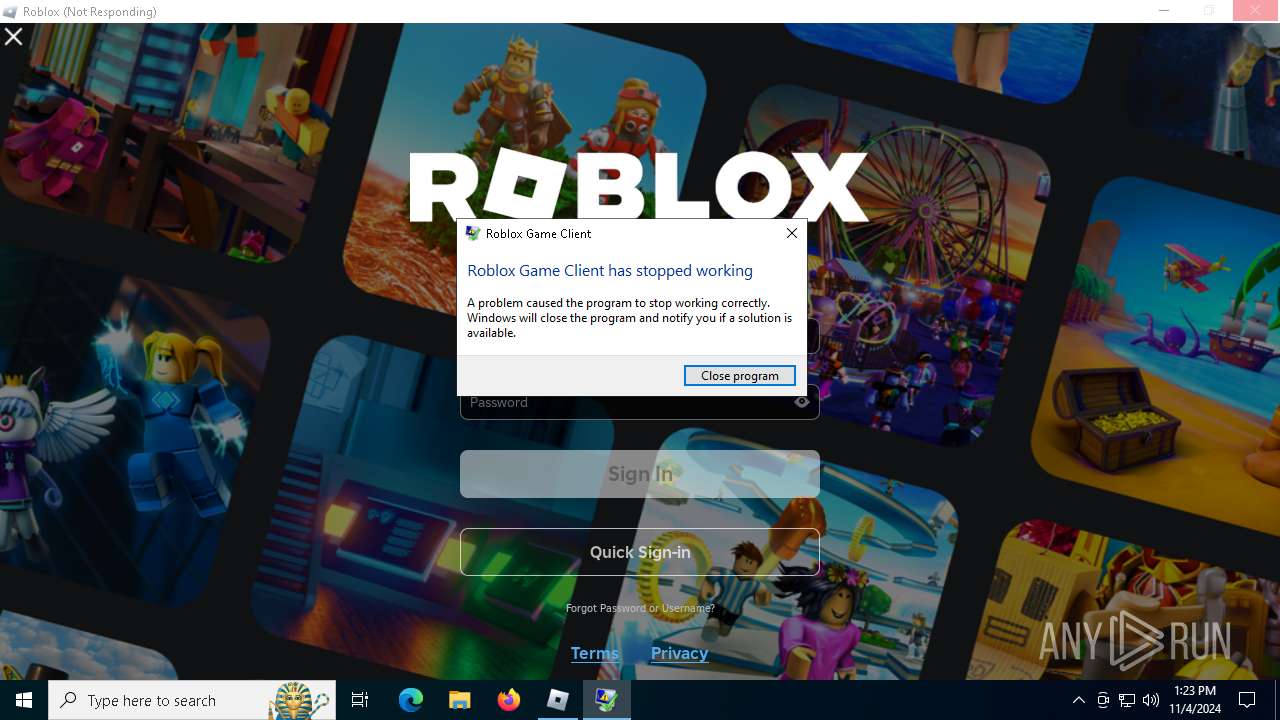1280x720 pixels.
Task: Close the Roblox (Not Responding) window
Action: 1255,11
